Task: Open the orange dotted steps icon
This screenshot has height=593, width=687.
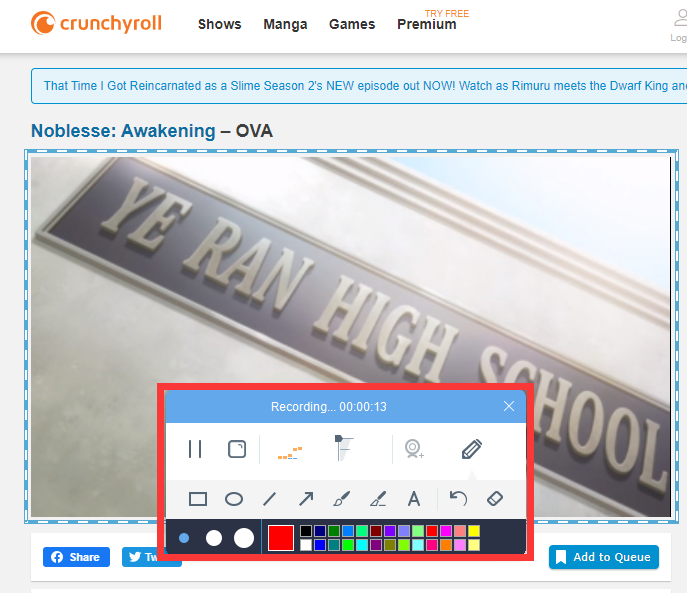Action: [x=290, y=453]
